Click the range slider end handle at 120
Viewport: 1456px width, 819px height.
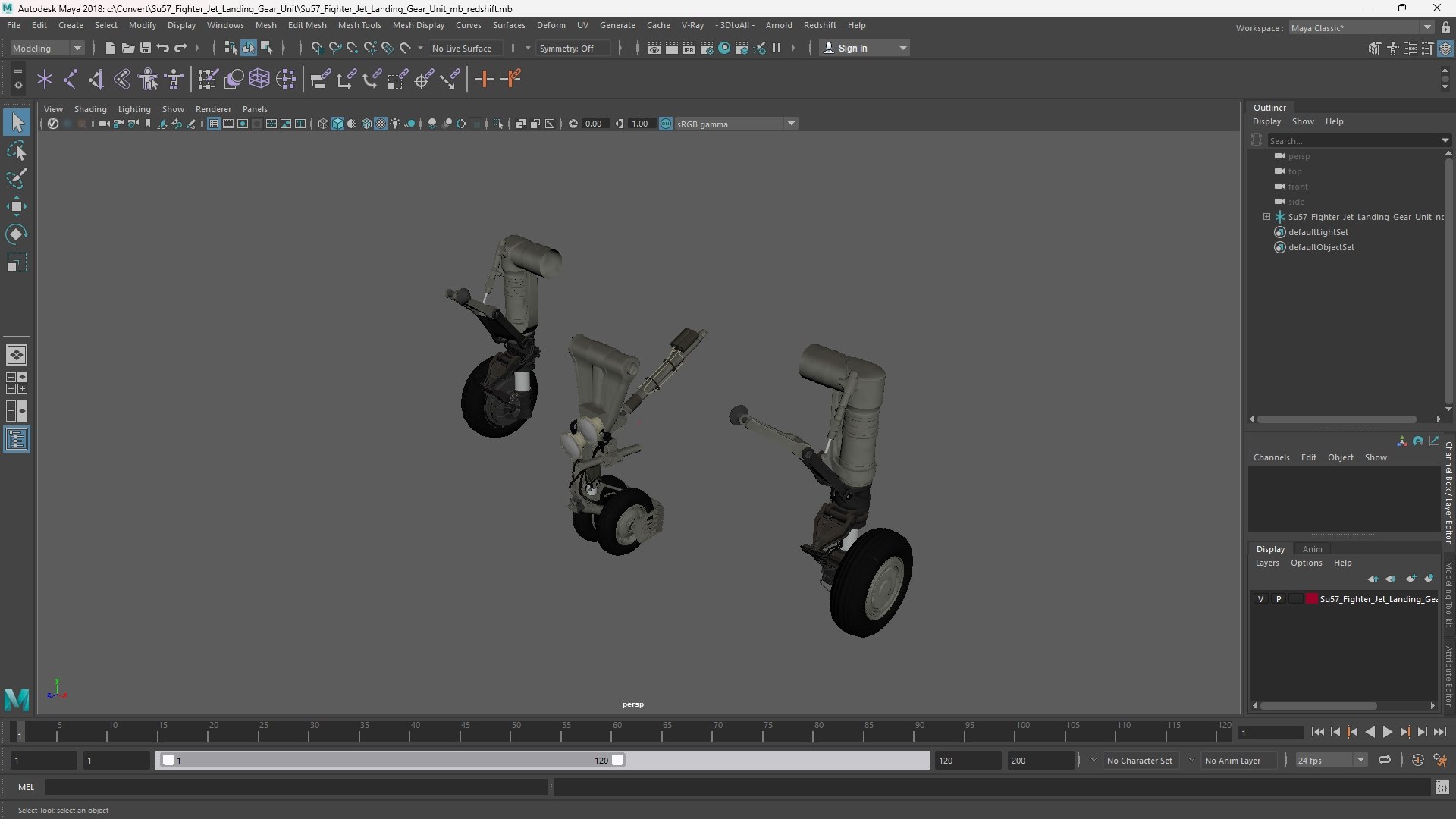click(x=618, y=760)
